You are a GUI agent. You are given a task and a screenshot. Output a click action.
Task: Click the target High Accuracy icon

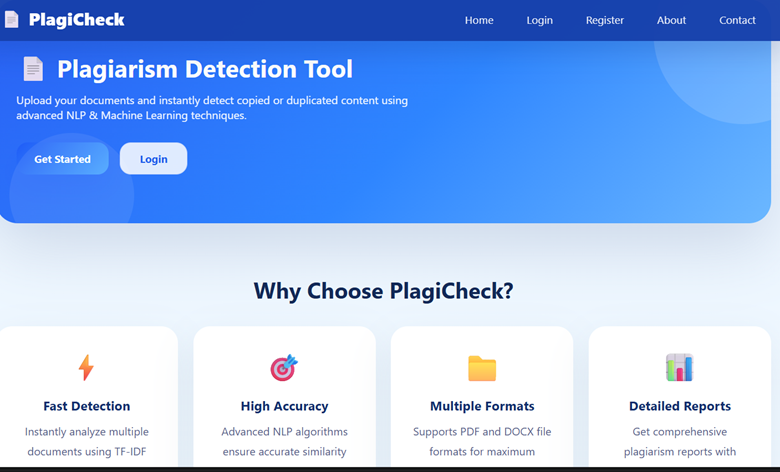pos(284,368)
